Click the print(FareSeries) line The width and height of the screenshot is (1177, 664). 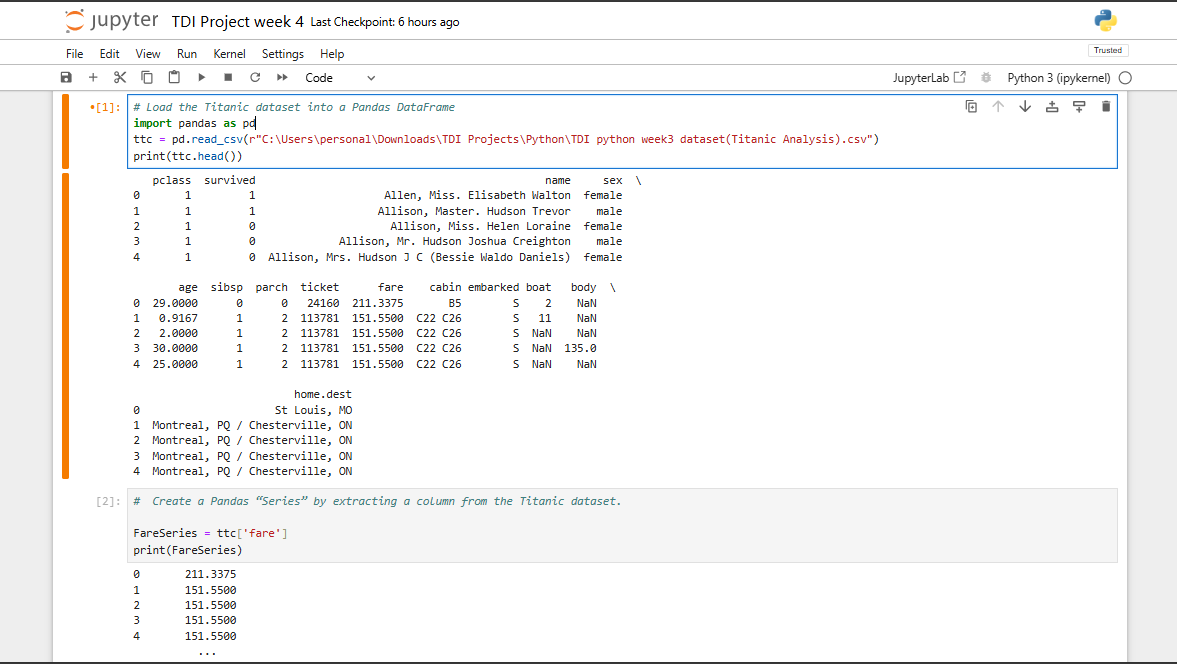[188, 550]
